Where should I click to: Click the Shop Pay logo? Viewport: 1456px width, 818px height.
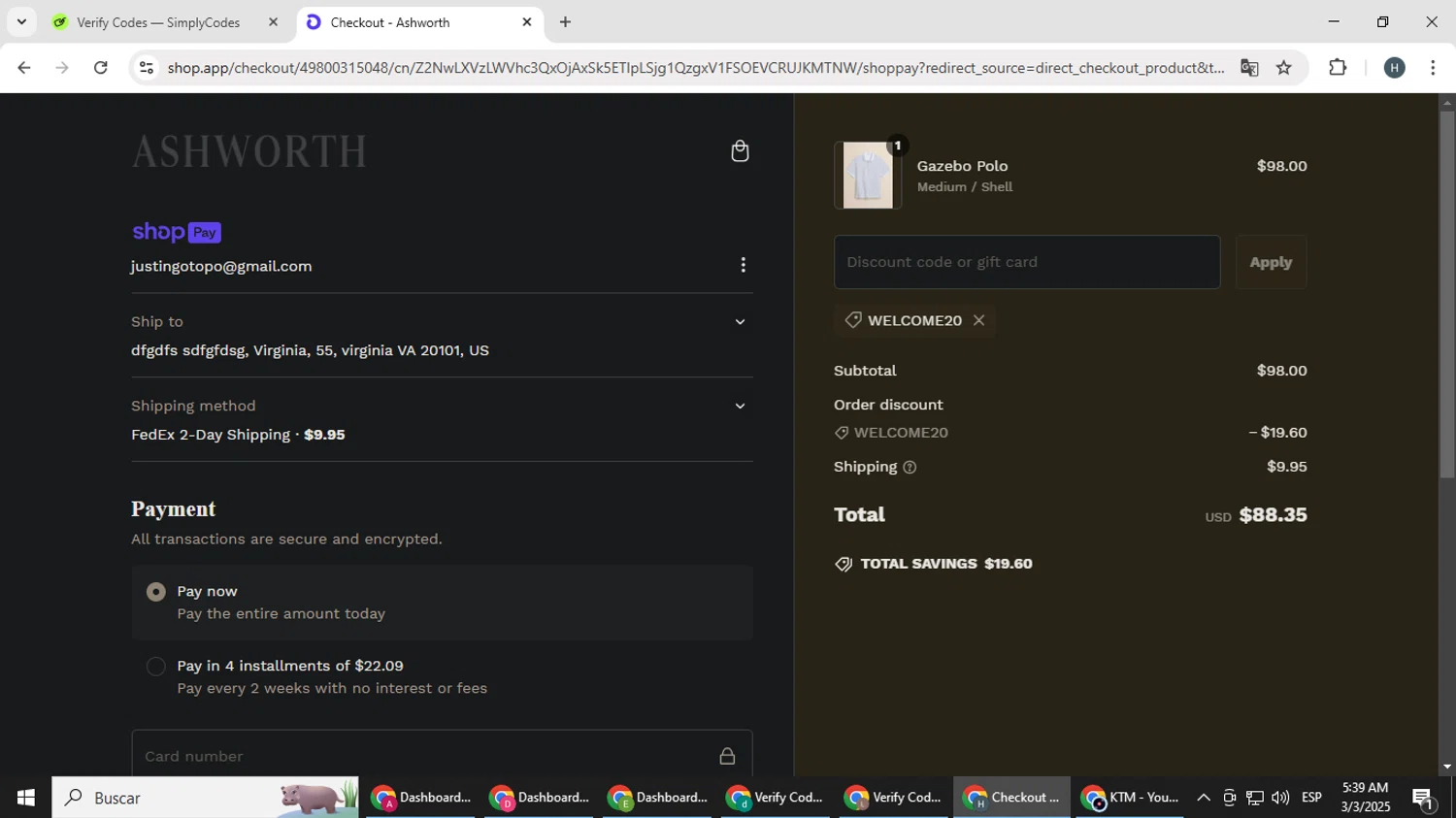[177, 232]
